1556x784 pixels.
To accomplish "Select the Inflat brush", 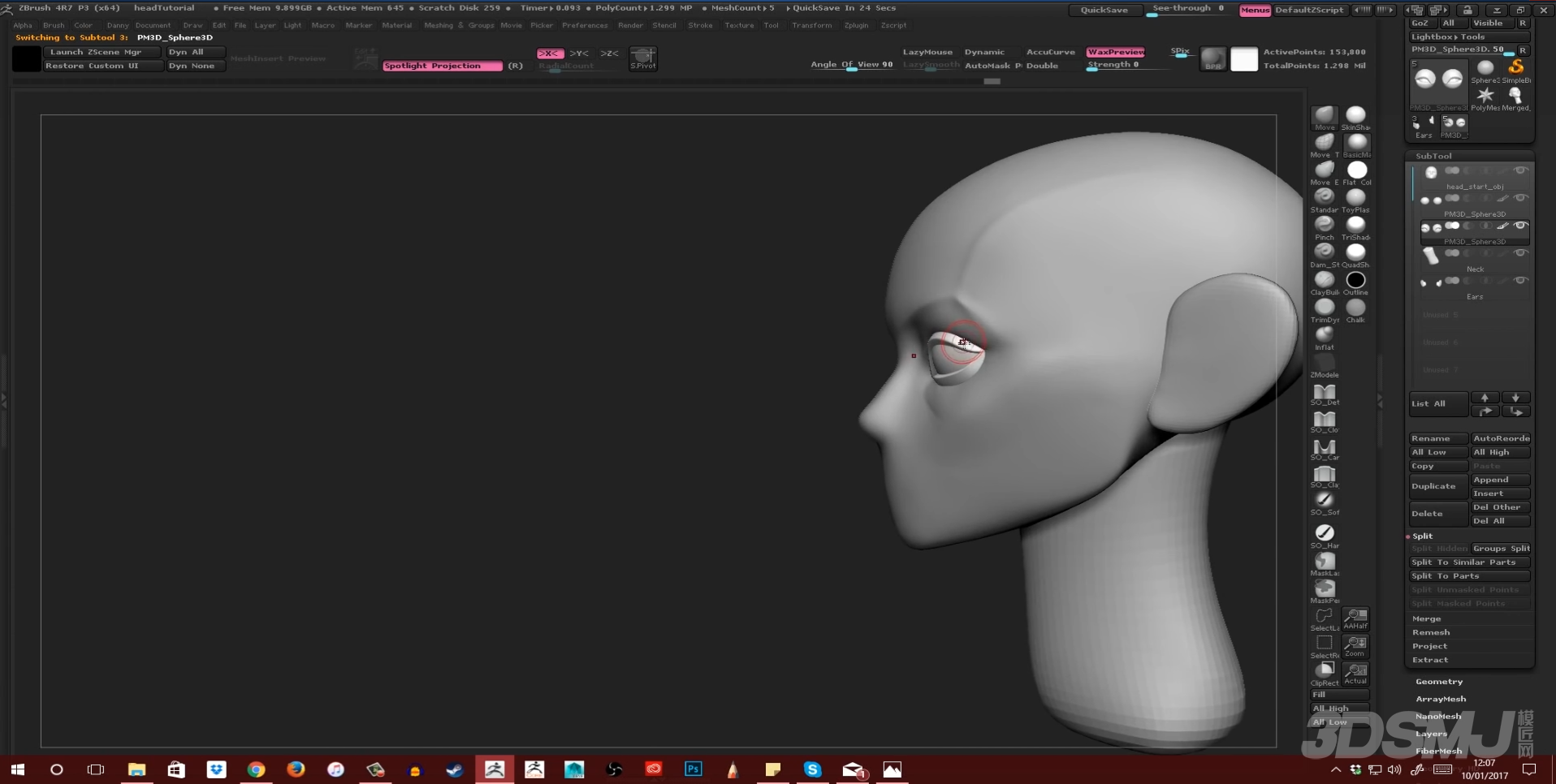I will tap(1324, 336).
